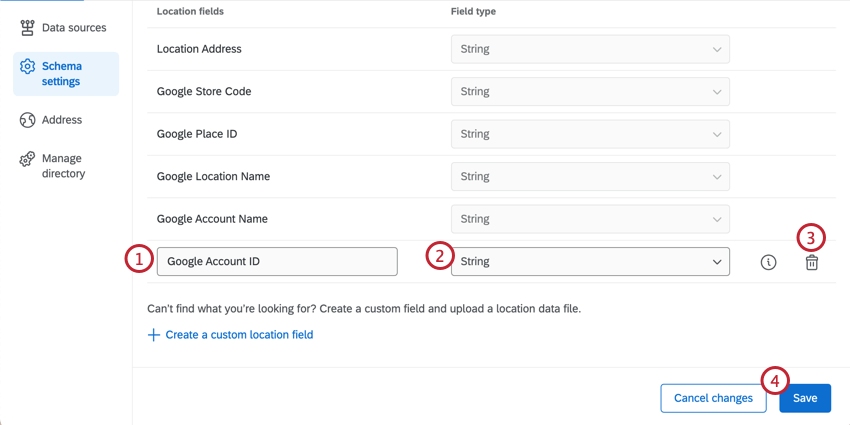The image size is (850, 425).
Task: Click the Google Account ID name field
Action: click(x=277, y=262)
